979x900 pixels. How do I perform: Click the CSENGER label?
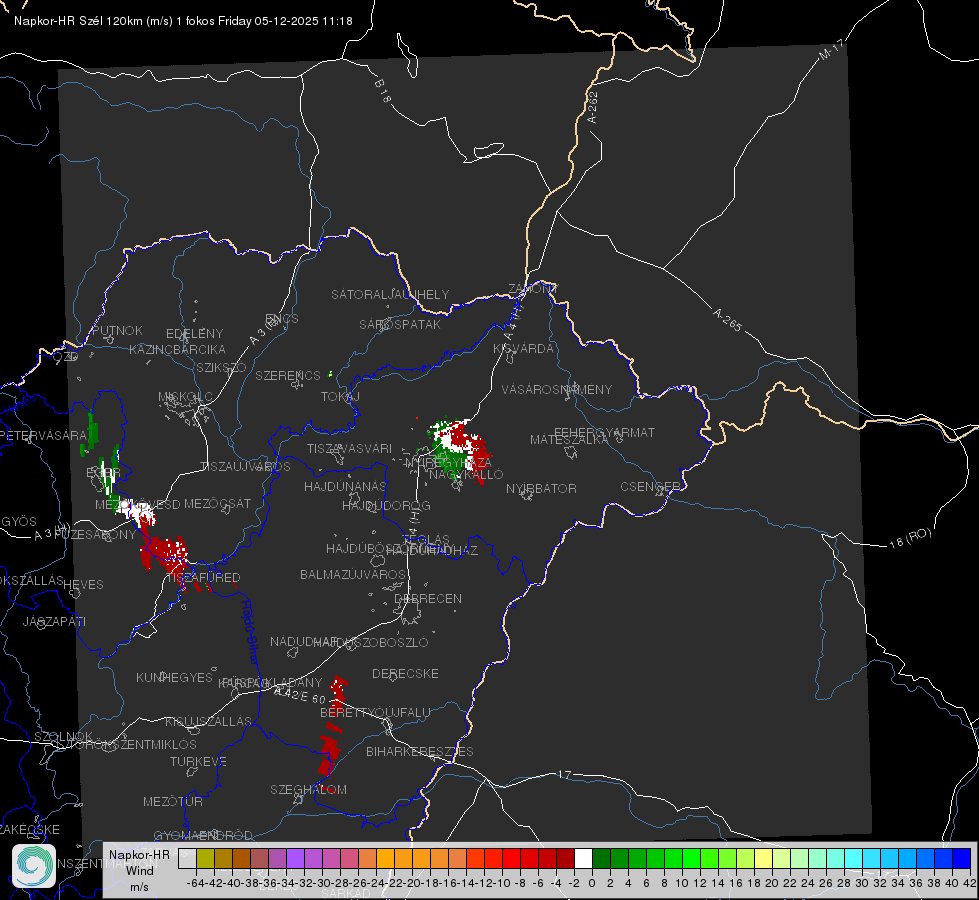coord(651,487)
